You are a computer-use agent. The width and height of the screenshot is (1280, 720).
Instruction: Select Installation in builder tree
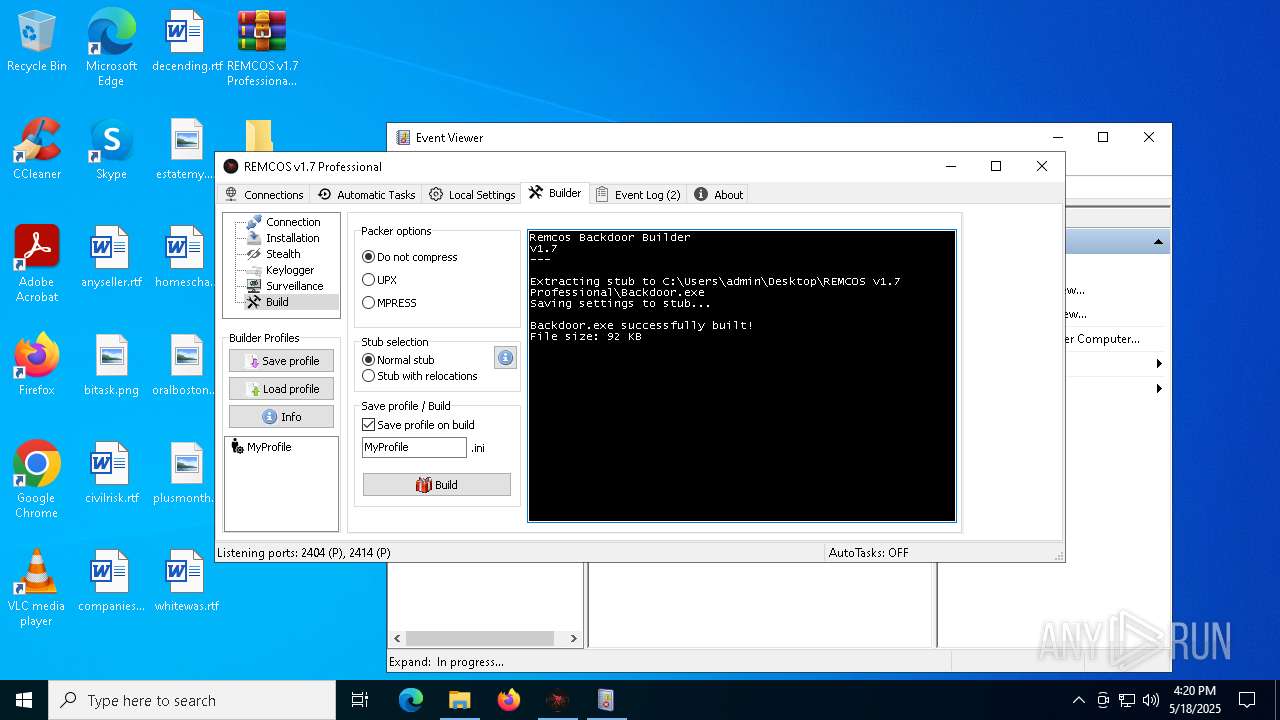(x=293, y=238)
